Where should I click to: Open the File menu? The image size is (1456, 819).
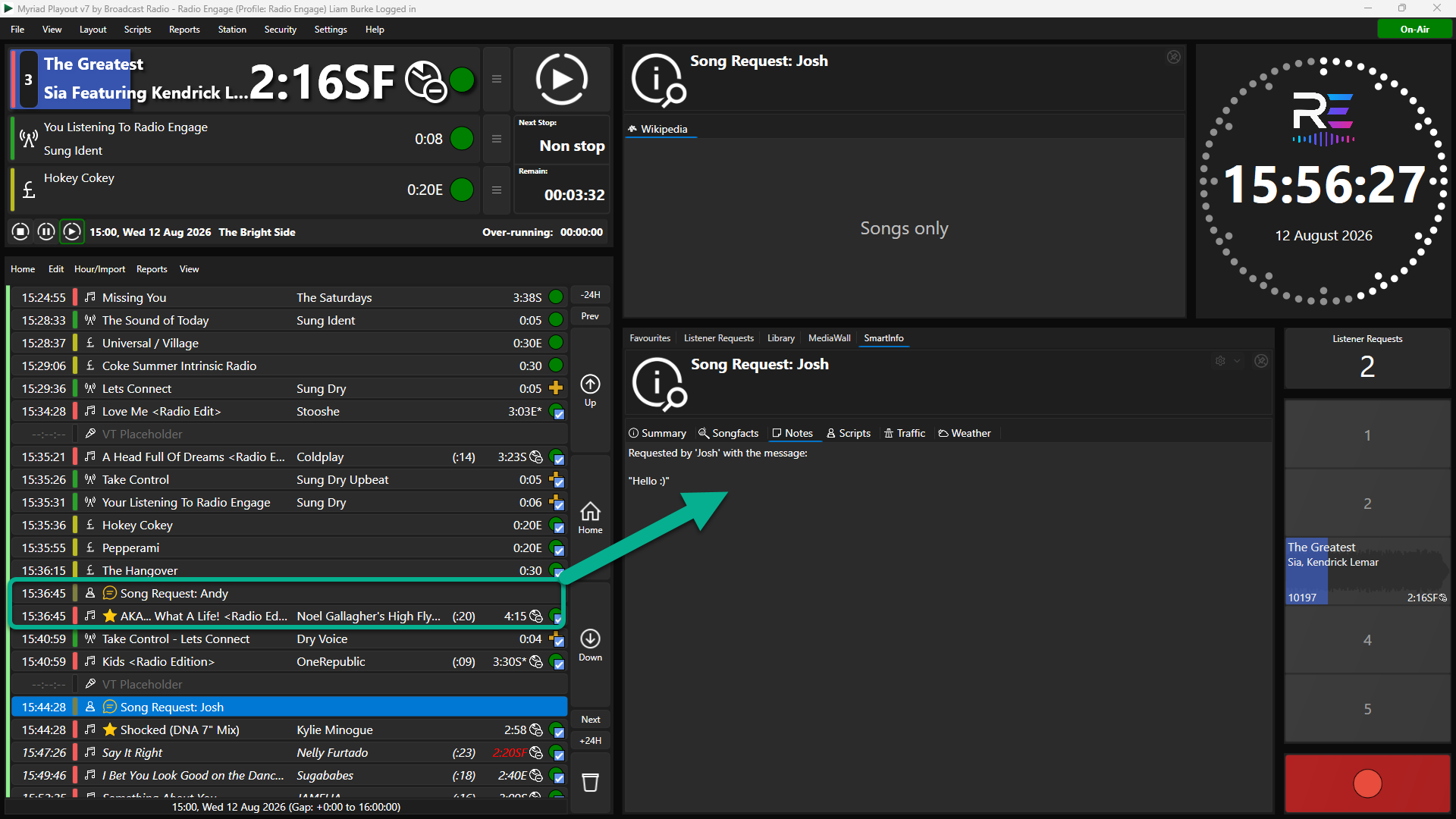coord(17,30)
